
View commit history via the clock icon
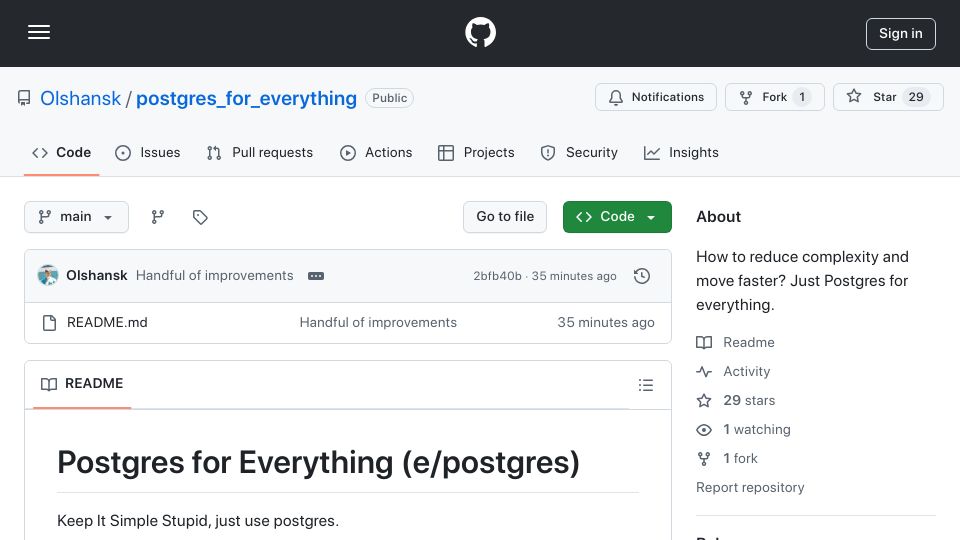pos(642,276)
